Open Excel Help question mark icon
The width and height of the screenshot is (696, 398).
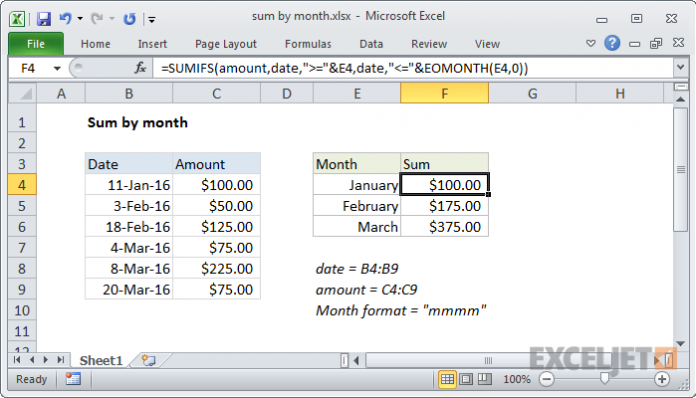click(x=612, y=43)
